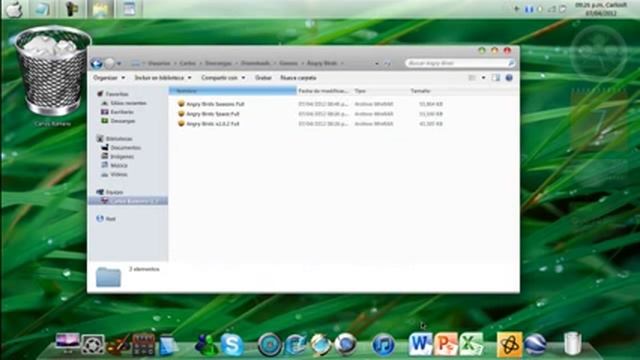Viewport: 640px width, 360px height.
Task: Click Downloads in address breadcrumb
Action: [x=255, y=63]
